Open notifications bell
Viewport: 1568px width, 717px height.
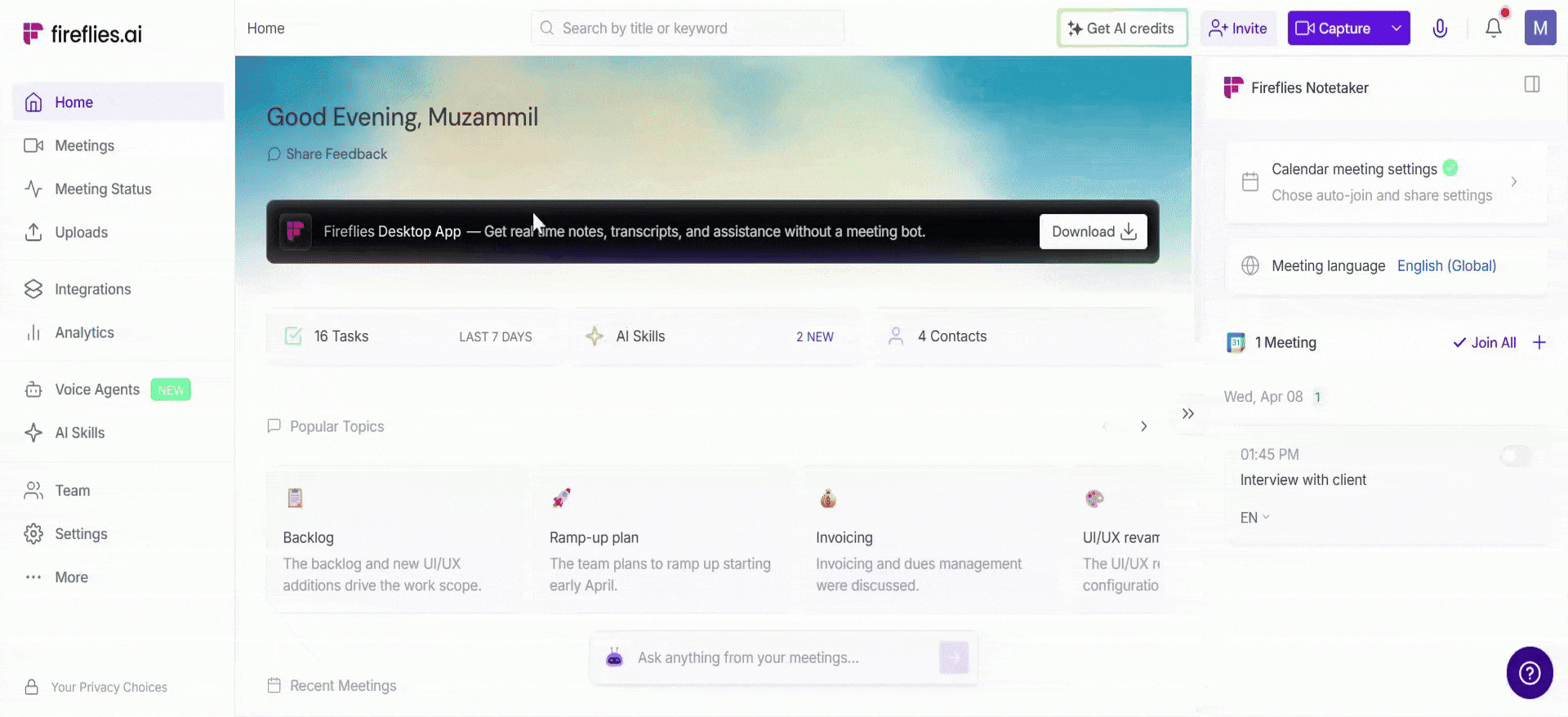(1494, 29)
